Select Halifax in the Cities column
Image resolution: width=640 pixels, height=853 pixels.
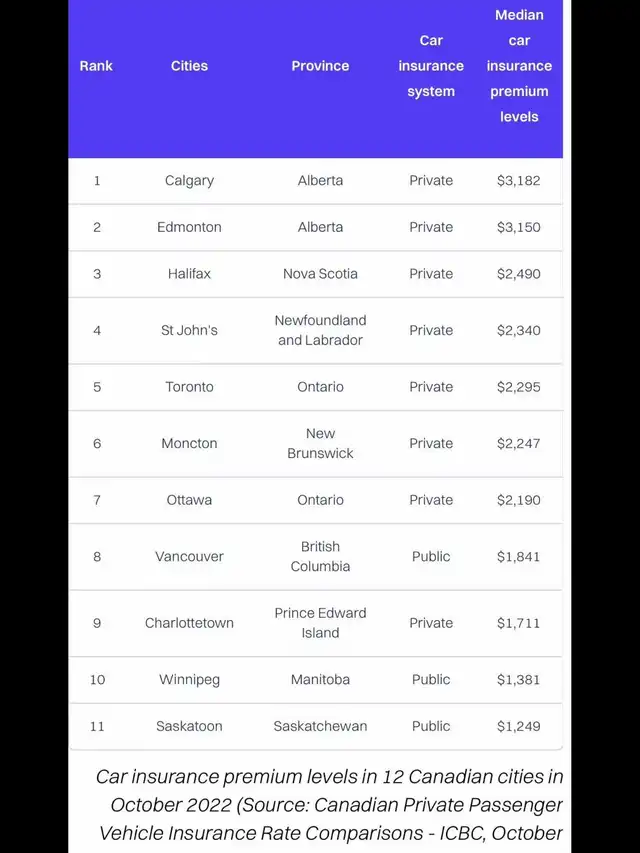click(189, 274)
